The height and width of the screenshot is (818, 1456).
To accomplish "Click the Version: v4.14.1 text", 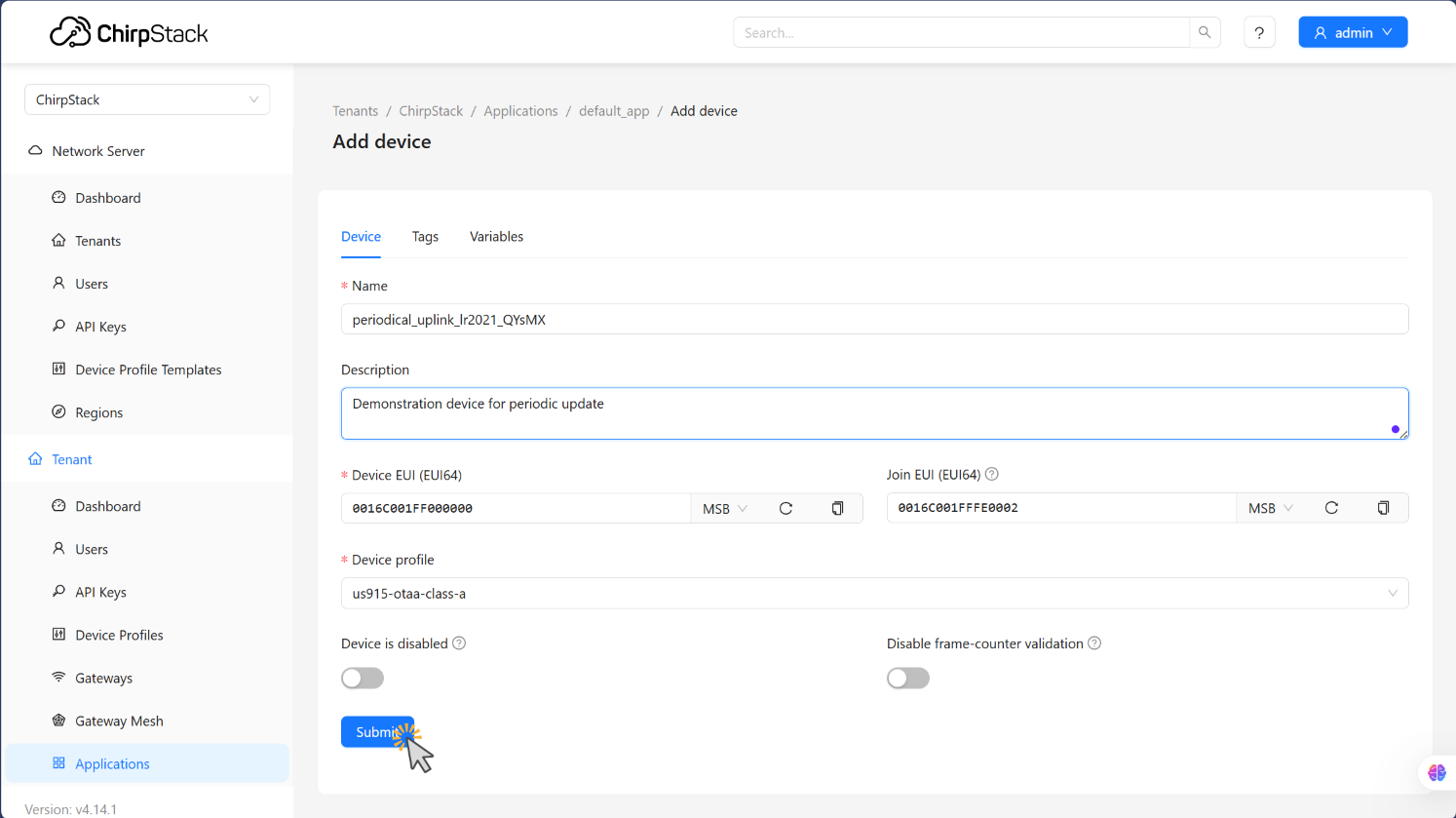I will [x=70, y=809].
